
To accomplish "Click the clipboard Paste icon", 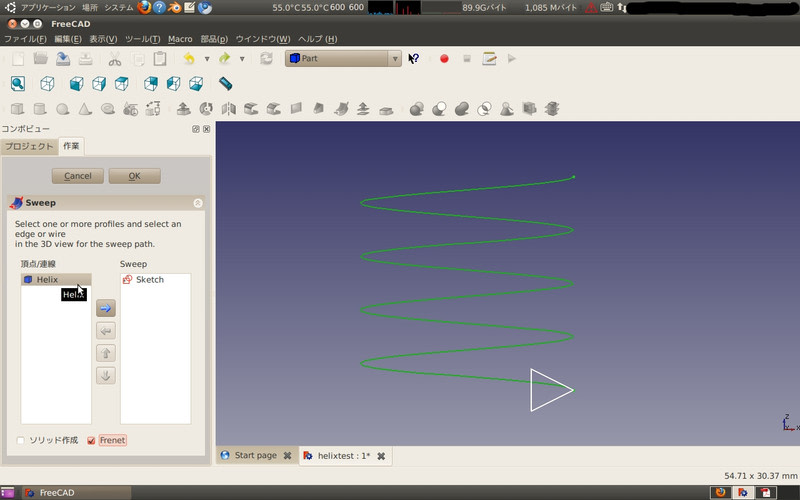I will [160, 59].
